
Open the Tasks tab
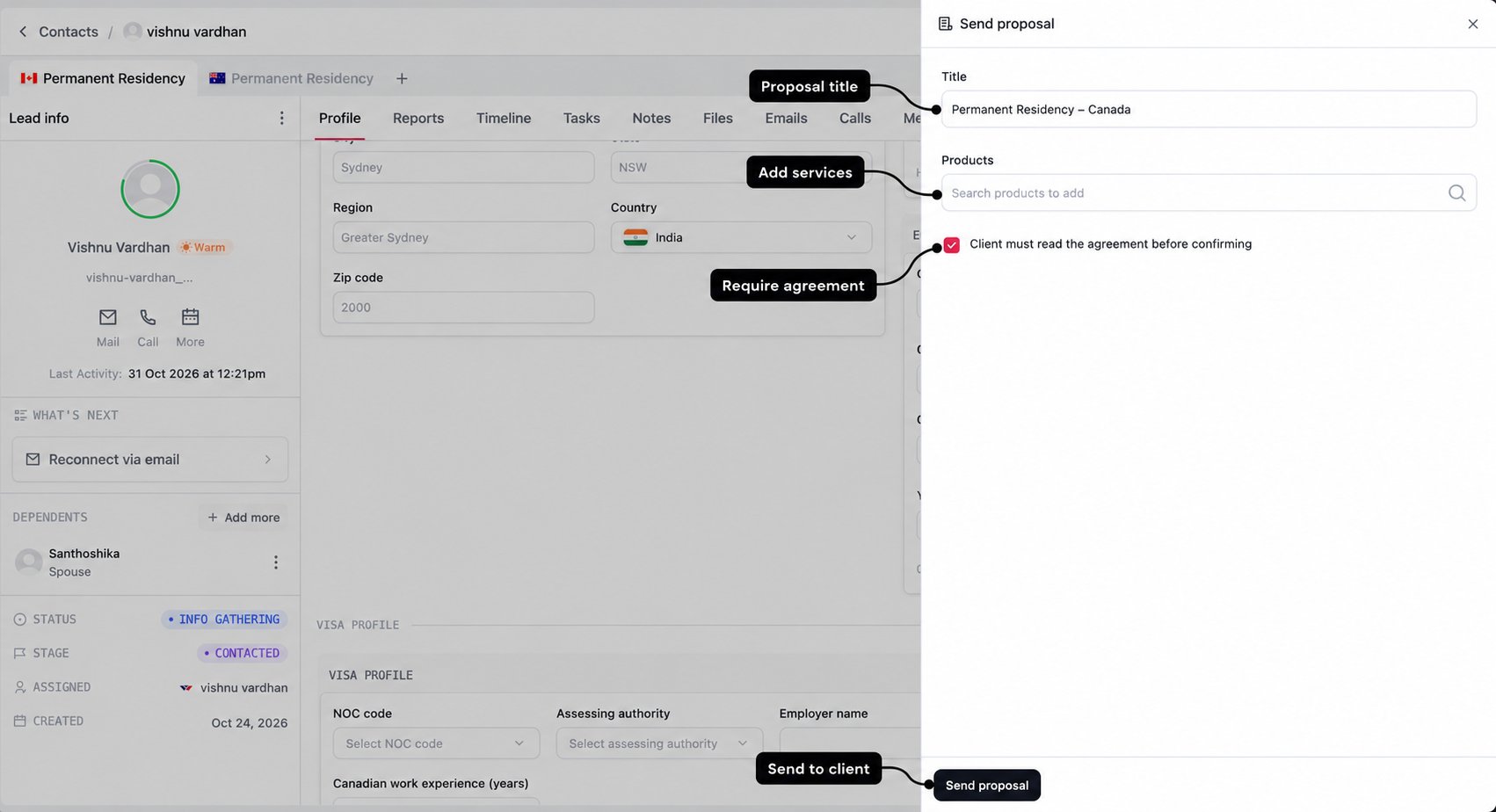click(582, 118)
